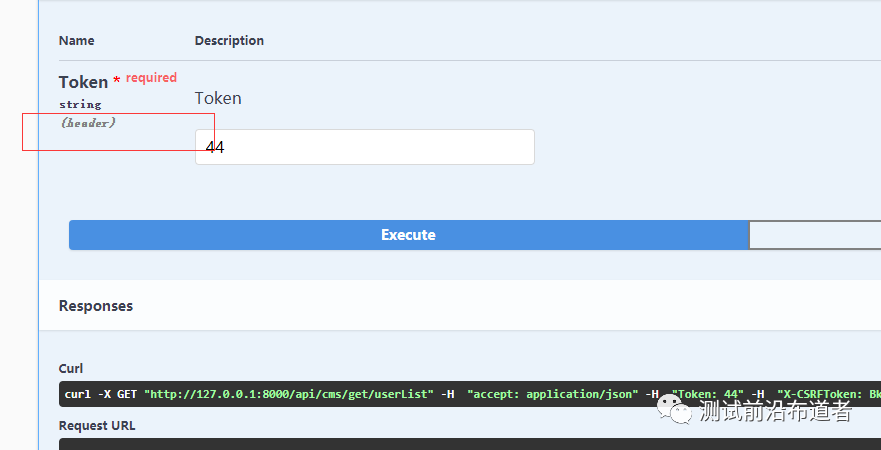The height and width of the screenshot is (450, 881).
Task: Click the Token description text above the input
Action: [218, 98]
